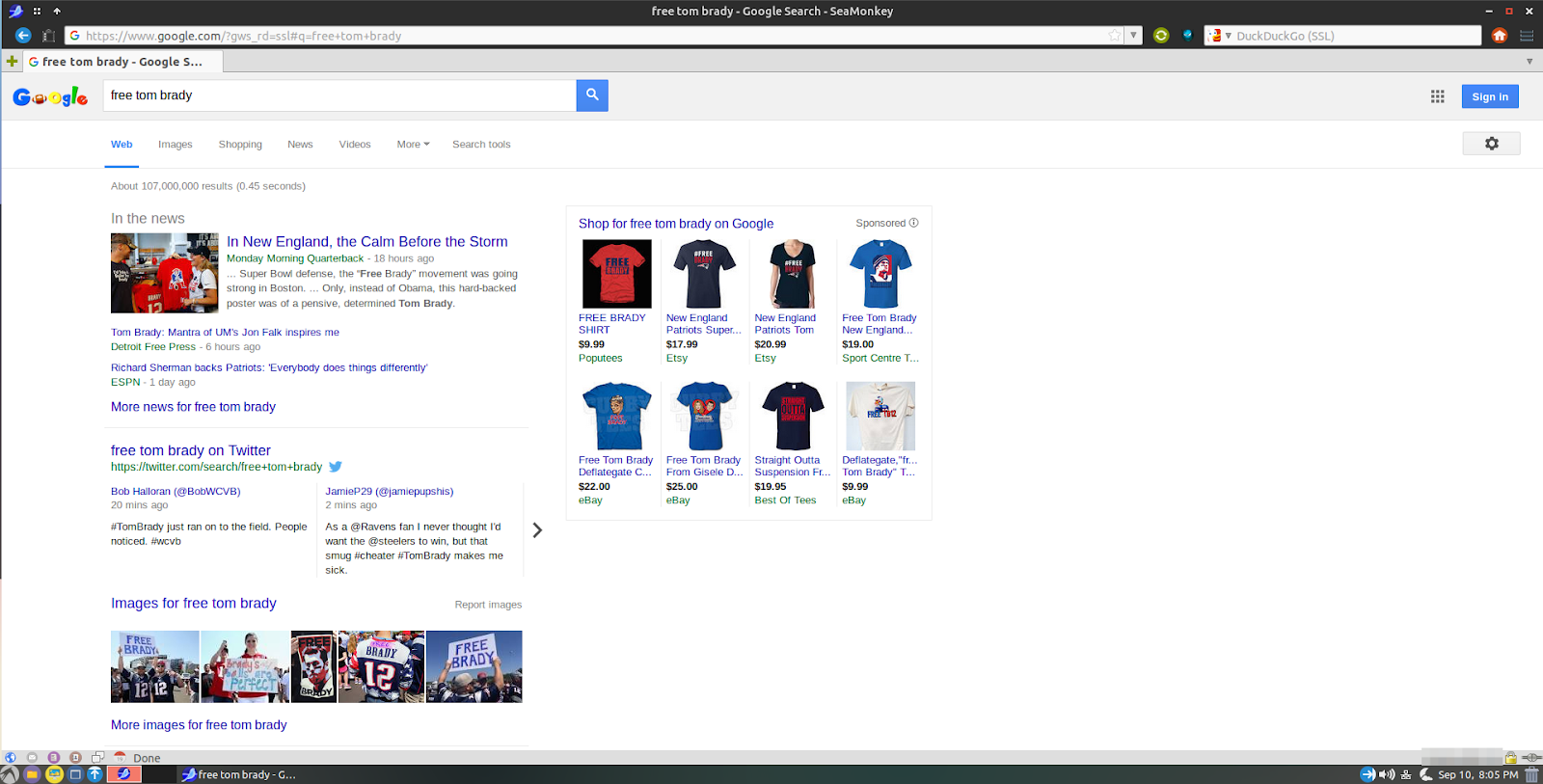Click Twitter bird icon beside URL
Viewport: 1543px width, 784px height.
pos(336,467)
